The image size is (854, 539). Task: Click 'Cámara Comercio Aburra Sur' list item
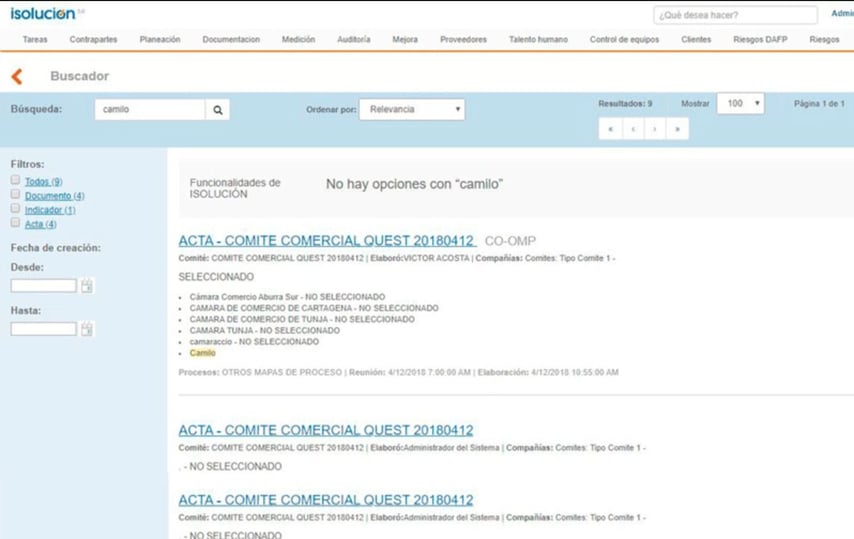(287, 297)
